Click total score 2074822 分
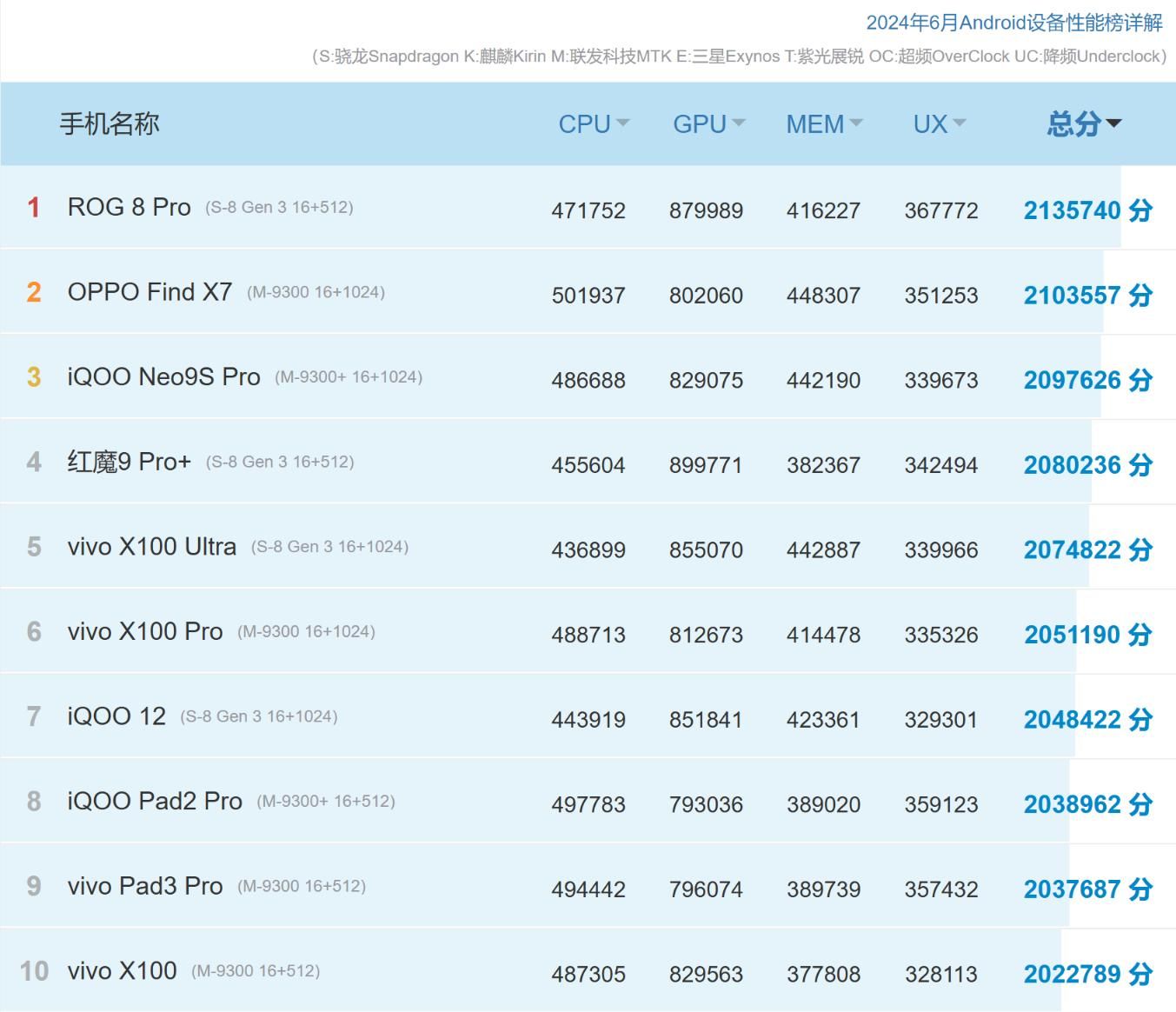Viewport: 1176px width, 1012px height. pyautogui.click(x=1088, y=549)
